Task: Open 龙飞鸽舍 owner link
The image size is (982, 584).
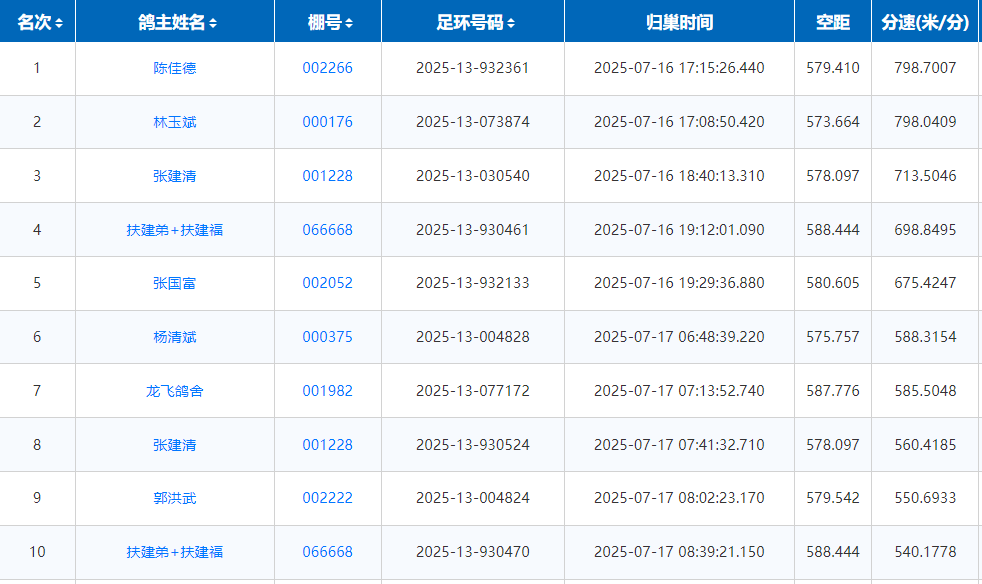Action: coord(175,391)
